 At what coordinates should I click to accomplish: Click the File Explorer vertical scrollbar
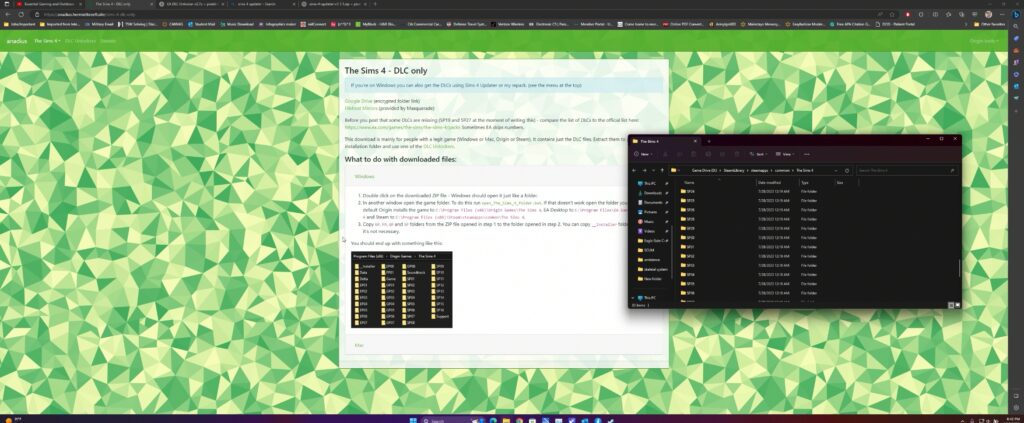[x=959, y=268]
